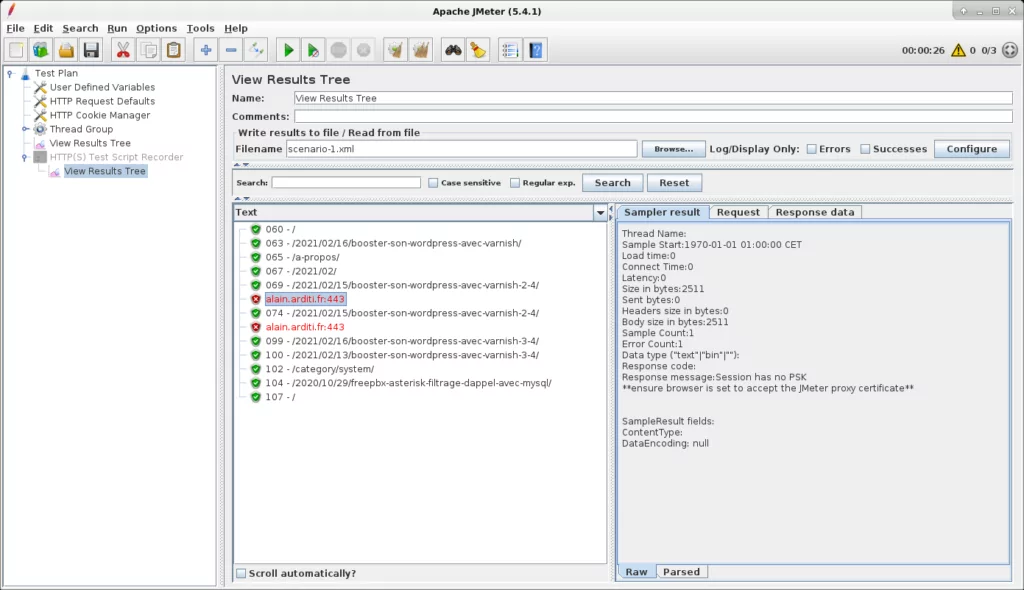
Task: Switch to the Parsed view tab
Action: click(x=681, y=572)
